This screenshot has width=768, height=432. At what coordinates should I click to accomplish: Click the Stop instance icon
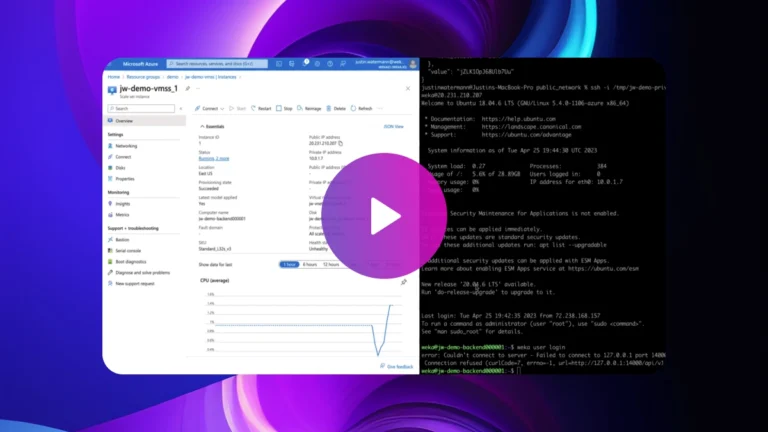[x=278, y=108]
